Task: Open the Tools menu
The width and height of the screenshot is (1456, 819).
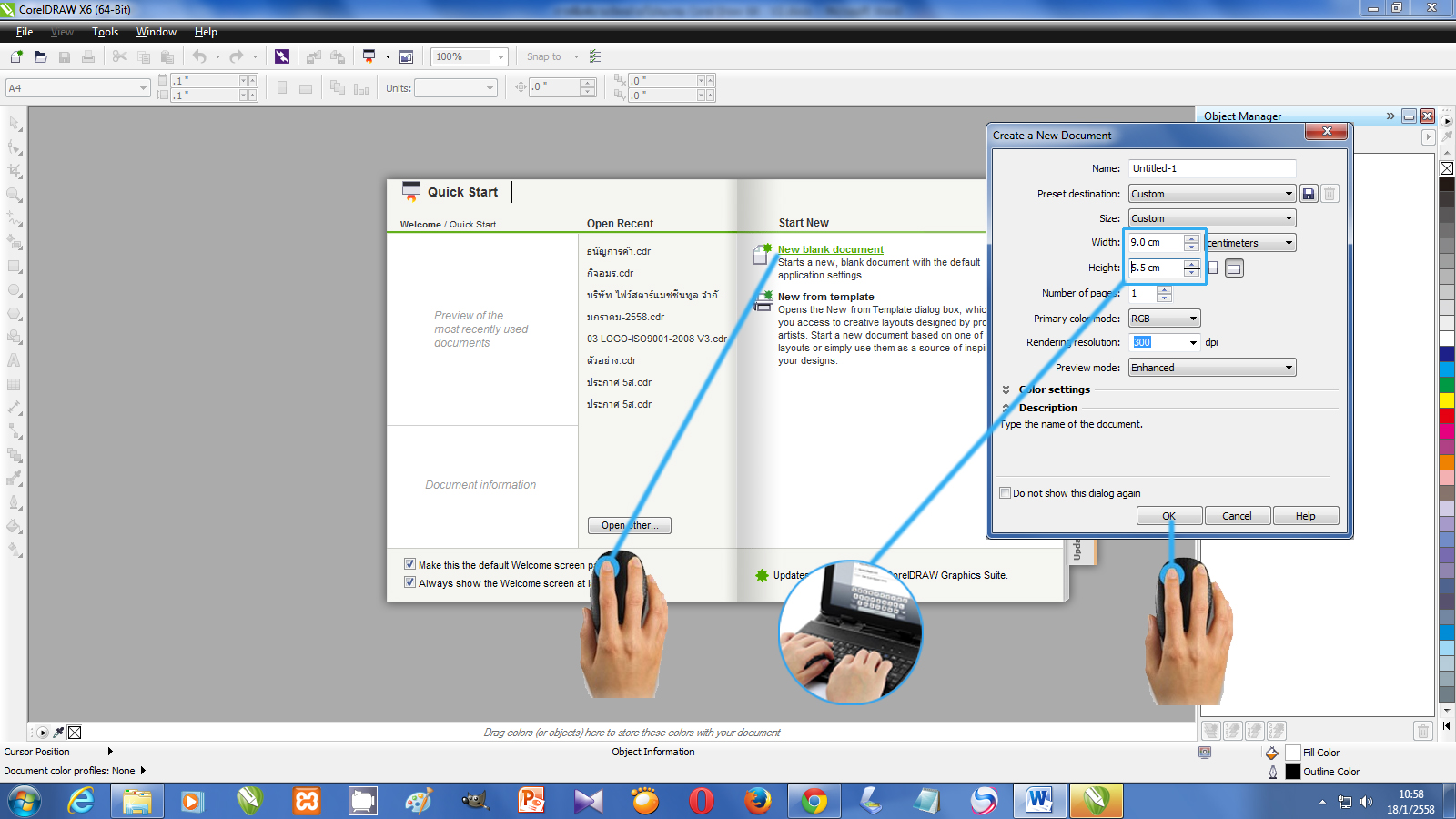Action: pyautogui.click(x=105, y=32)
